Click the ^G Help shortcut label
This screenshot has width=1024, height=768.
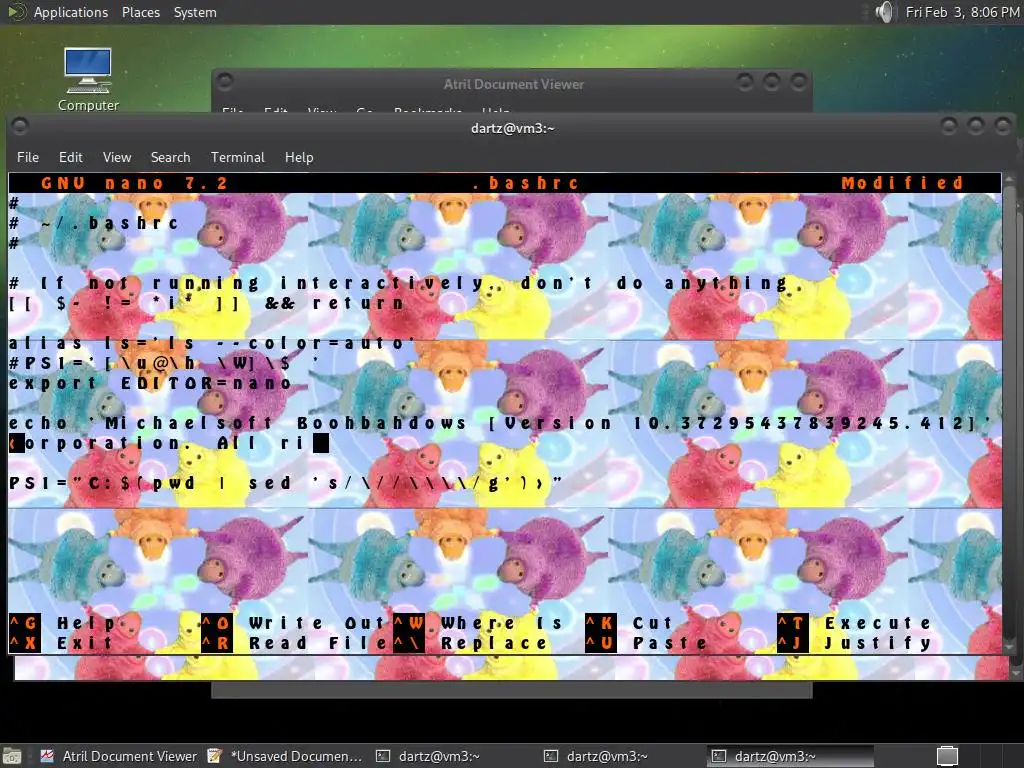[63, 623]
